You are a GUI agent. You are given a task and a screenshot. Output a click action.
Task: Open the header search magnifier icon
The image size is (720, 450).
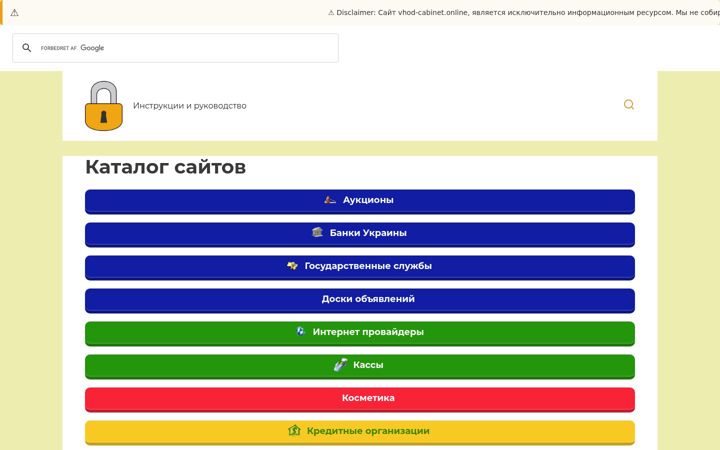pos(629,105)
